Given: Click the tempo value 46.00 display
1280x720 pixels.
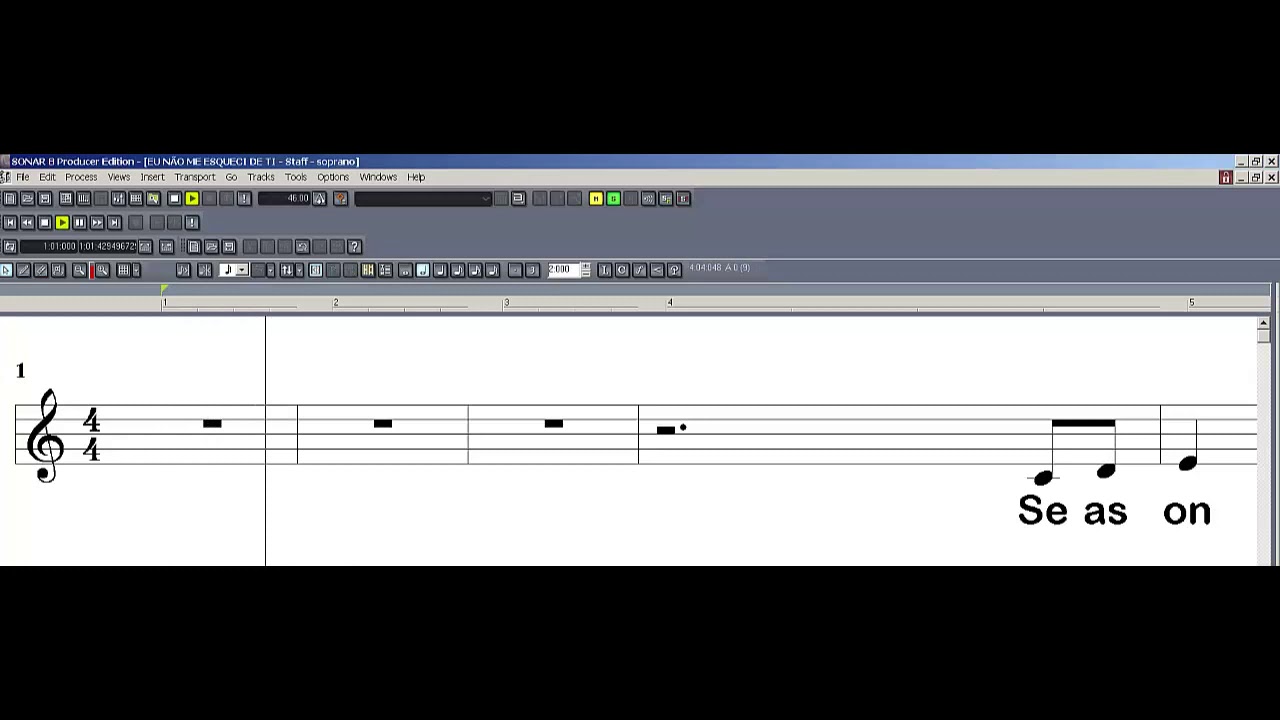Looking at the screenshot, I should pos(285,198).
